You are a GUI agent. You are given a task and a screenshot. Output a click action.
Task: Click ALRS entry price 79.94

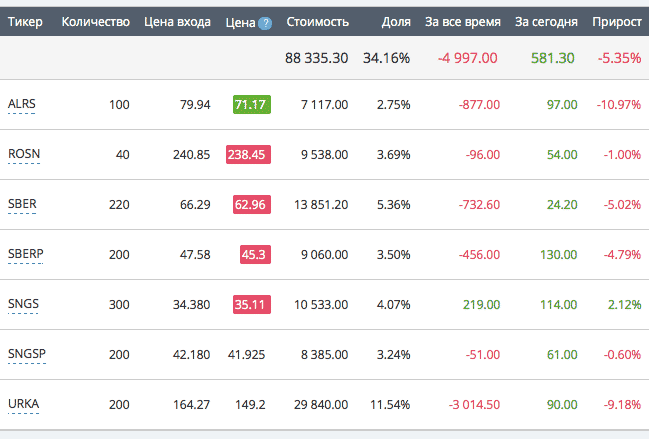pyautogui.click(x=195, y=104)
